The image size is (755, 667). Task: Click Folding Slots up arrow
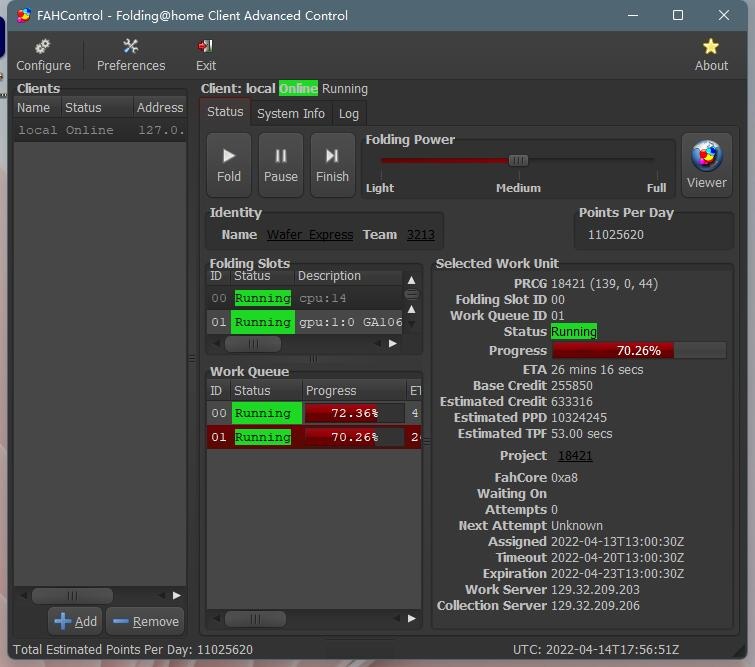point(411,280)
